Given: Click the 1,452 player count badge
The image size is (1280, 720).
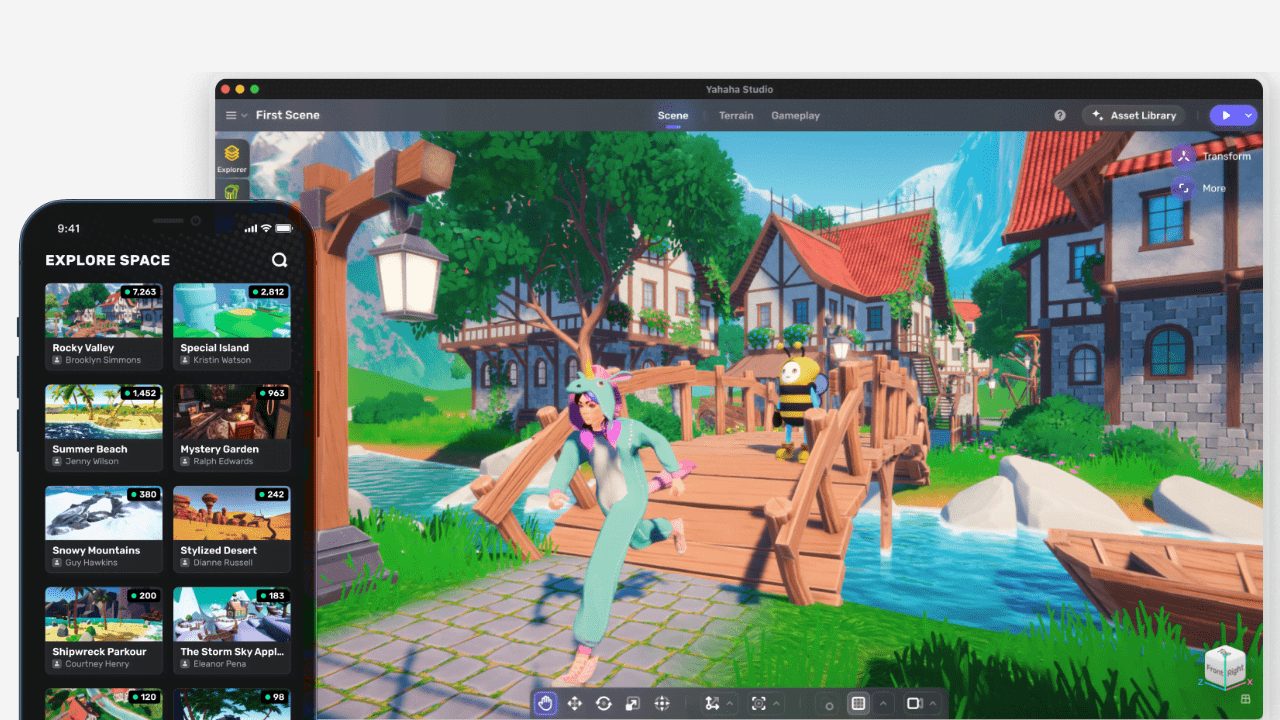Looking at the screenshot, I should 141,393.
